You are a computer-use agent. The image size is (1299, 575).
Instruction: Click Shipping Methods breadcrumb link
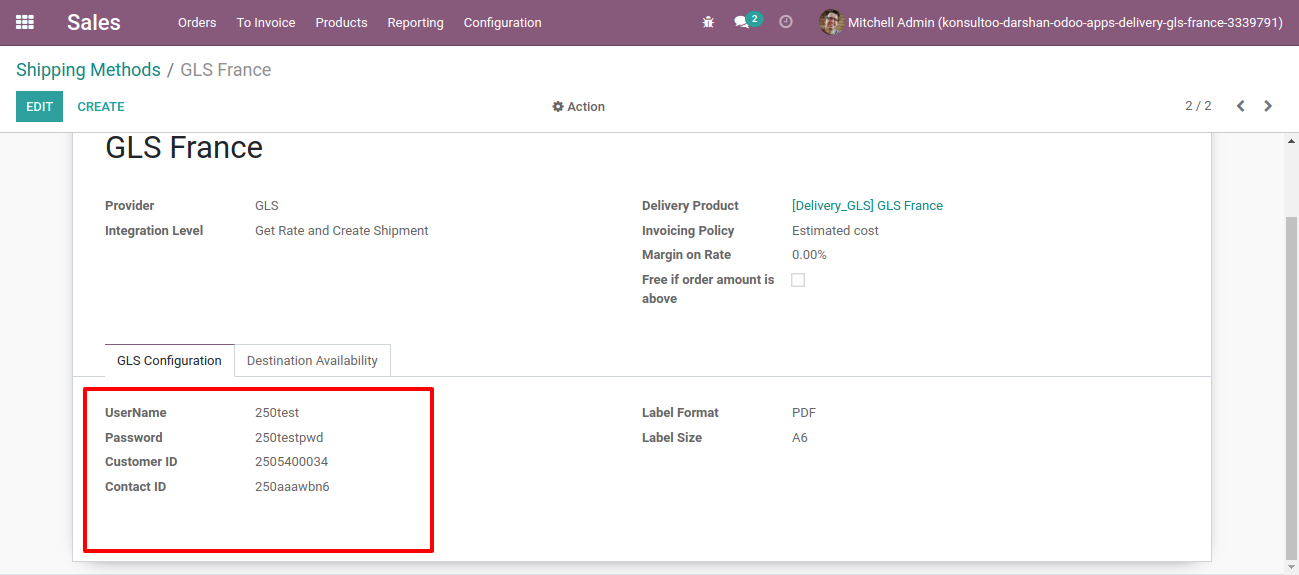tap(88, 70)
